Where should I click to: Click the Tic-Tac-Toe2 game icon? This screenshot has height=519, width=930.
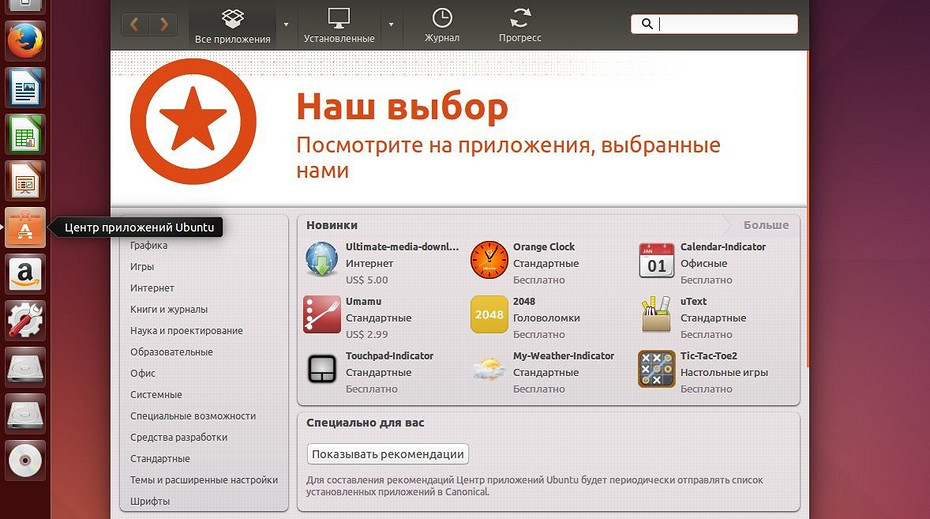point(656,369)
